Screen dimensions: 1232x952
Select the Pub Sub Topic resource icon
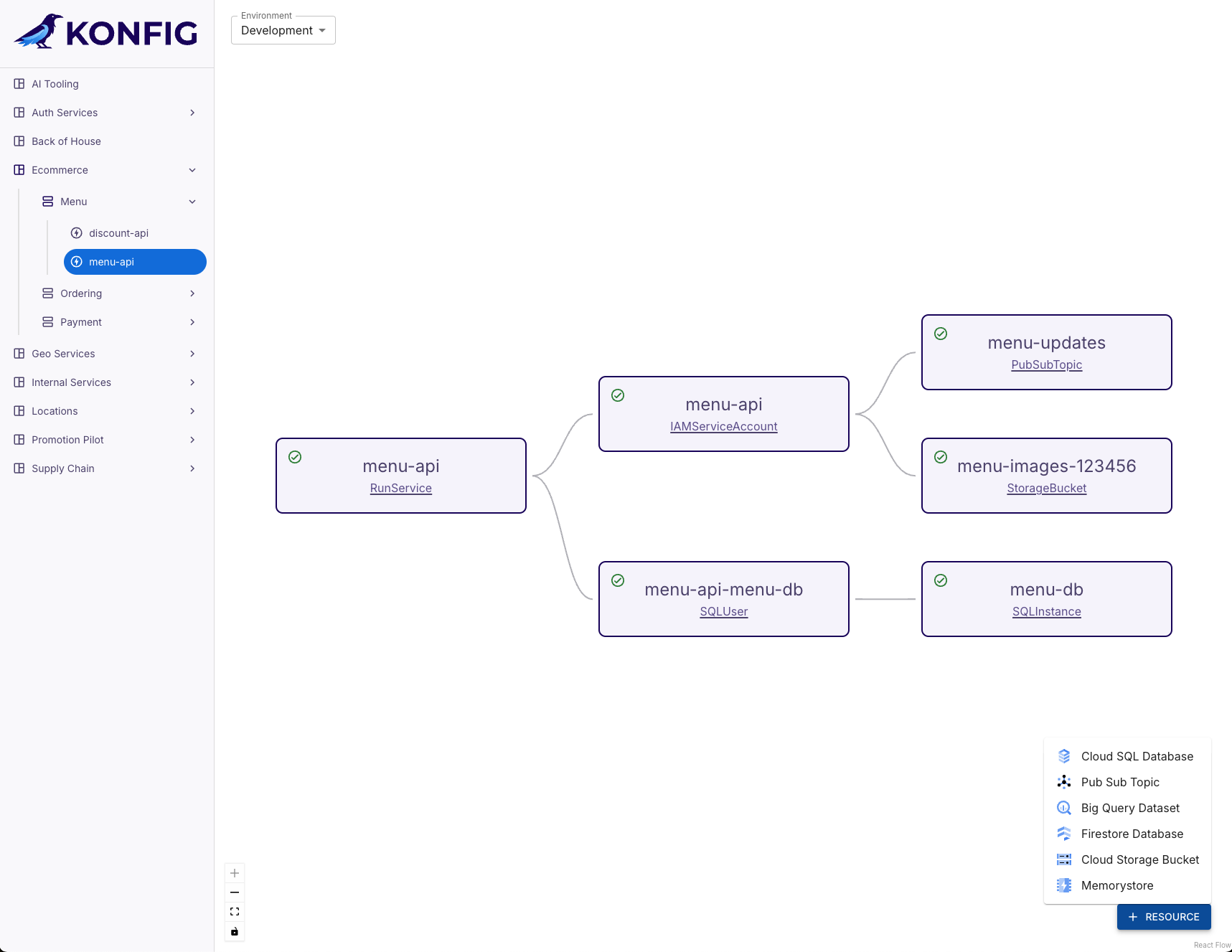pyautogui.click(x=1064, y=782)
